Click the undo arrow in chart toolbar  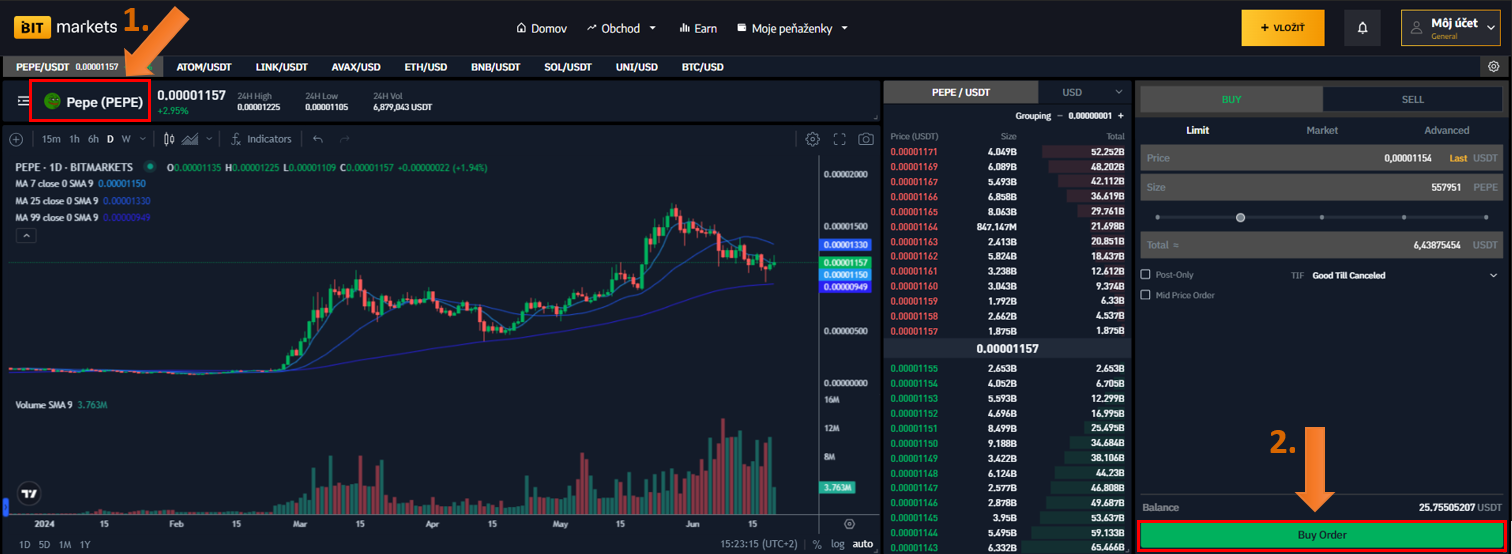(318, 139)
